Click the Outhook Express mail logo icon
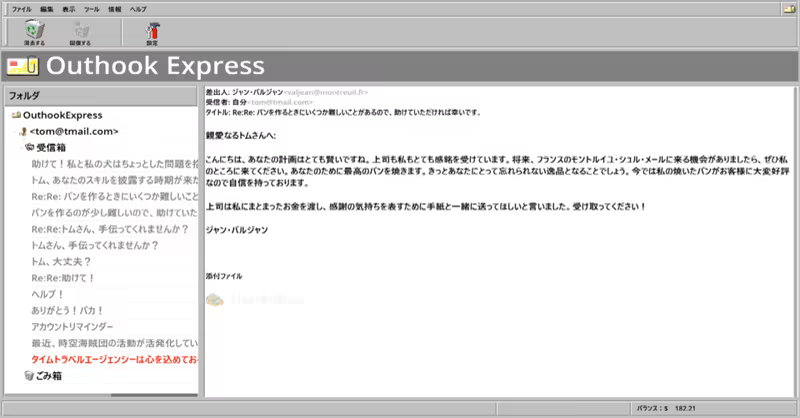 tap(22, 67)
